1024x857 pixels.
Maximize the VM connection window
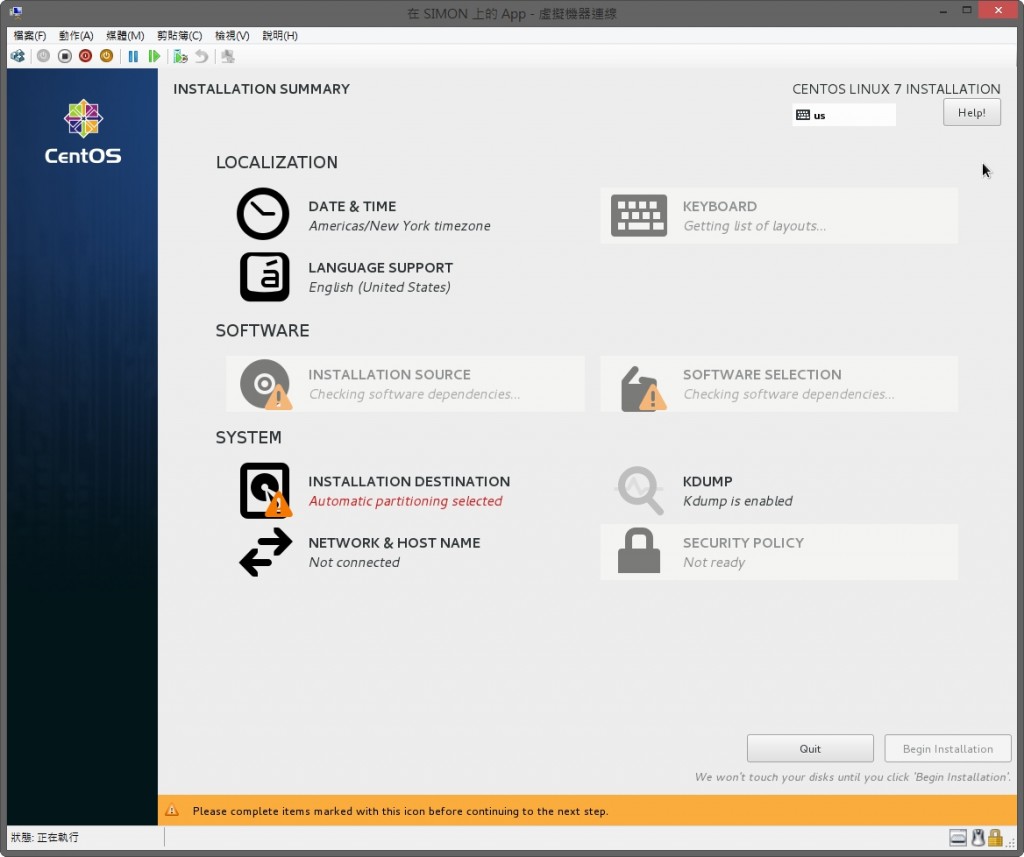(x=967, y=10)
